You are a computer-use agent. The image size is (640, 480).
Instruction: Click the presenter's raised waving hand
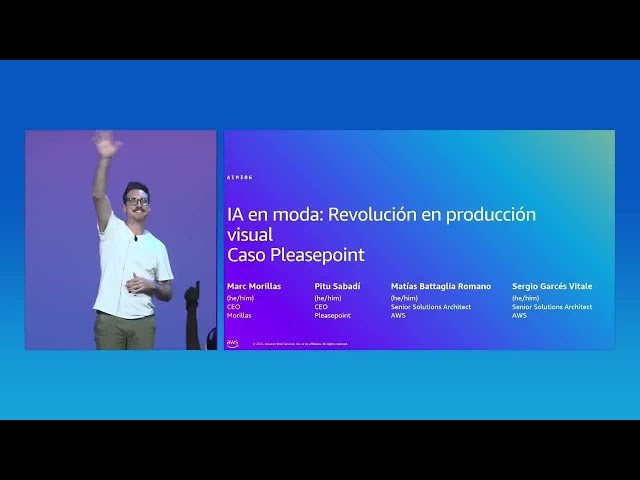tap(107, 145)
